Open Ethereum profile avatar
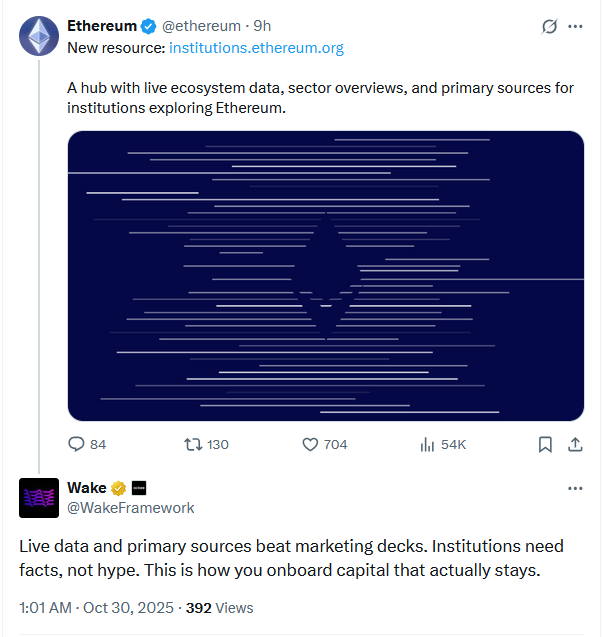Screen dimensions: 602x637 tap(38, 36)
